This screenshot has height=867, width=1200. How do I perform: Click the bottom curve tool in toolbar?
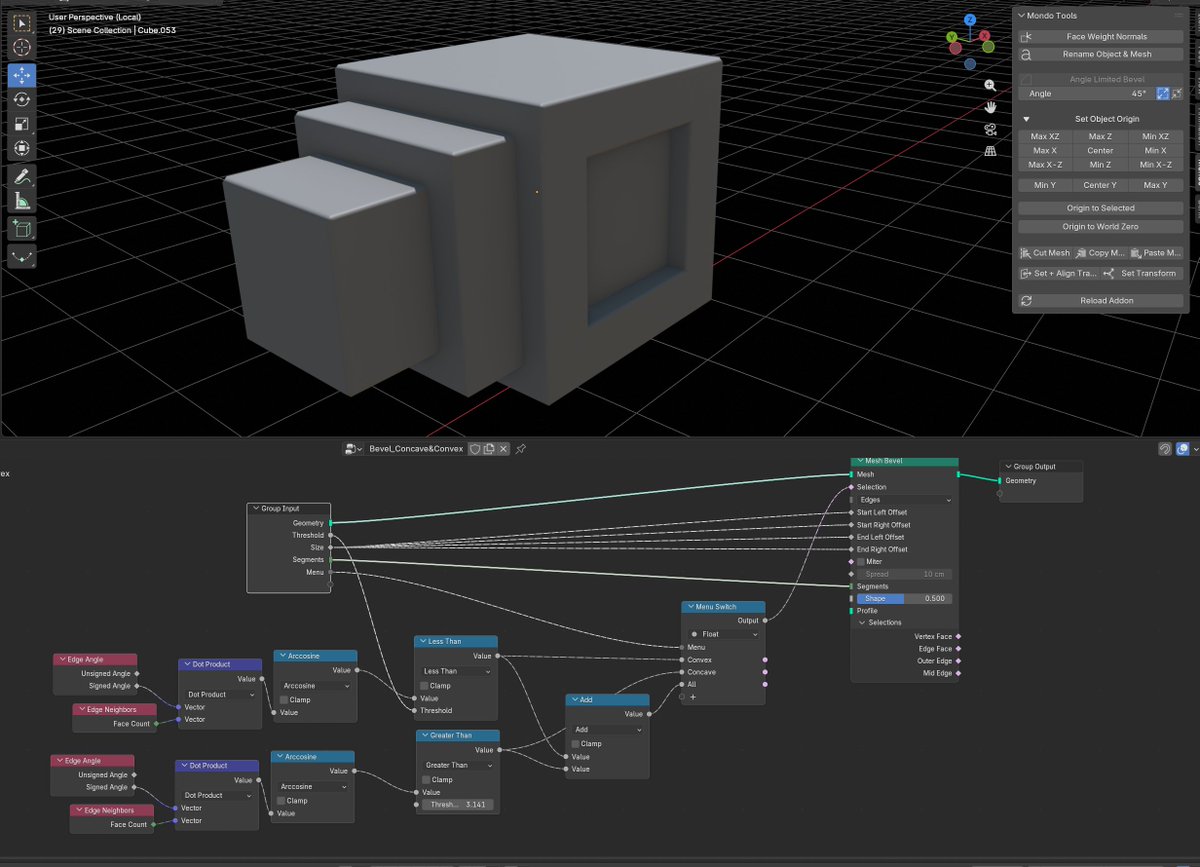(22, 256)
